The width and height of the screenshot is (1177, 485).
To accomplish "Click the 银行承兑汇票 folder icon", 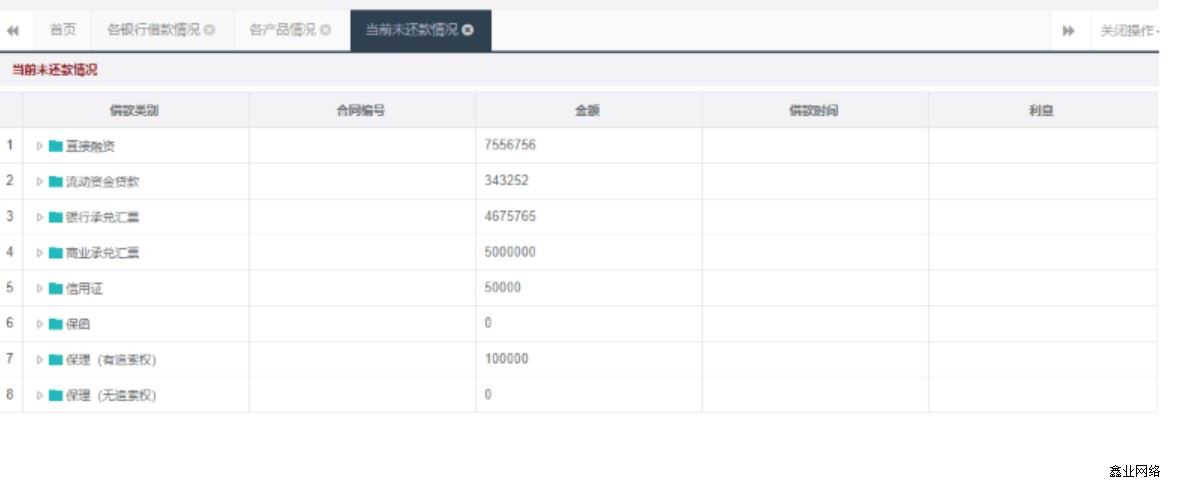I will 56,217.
